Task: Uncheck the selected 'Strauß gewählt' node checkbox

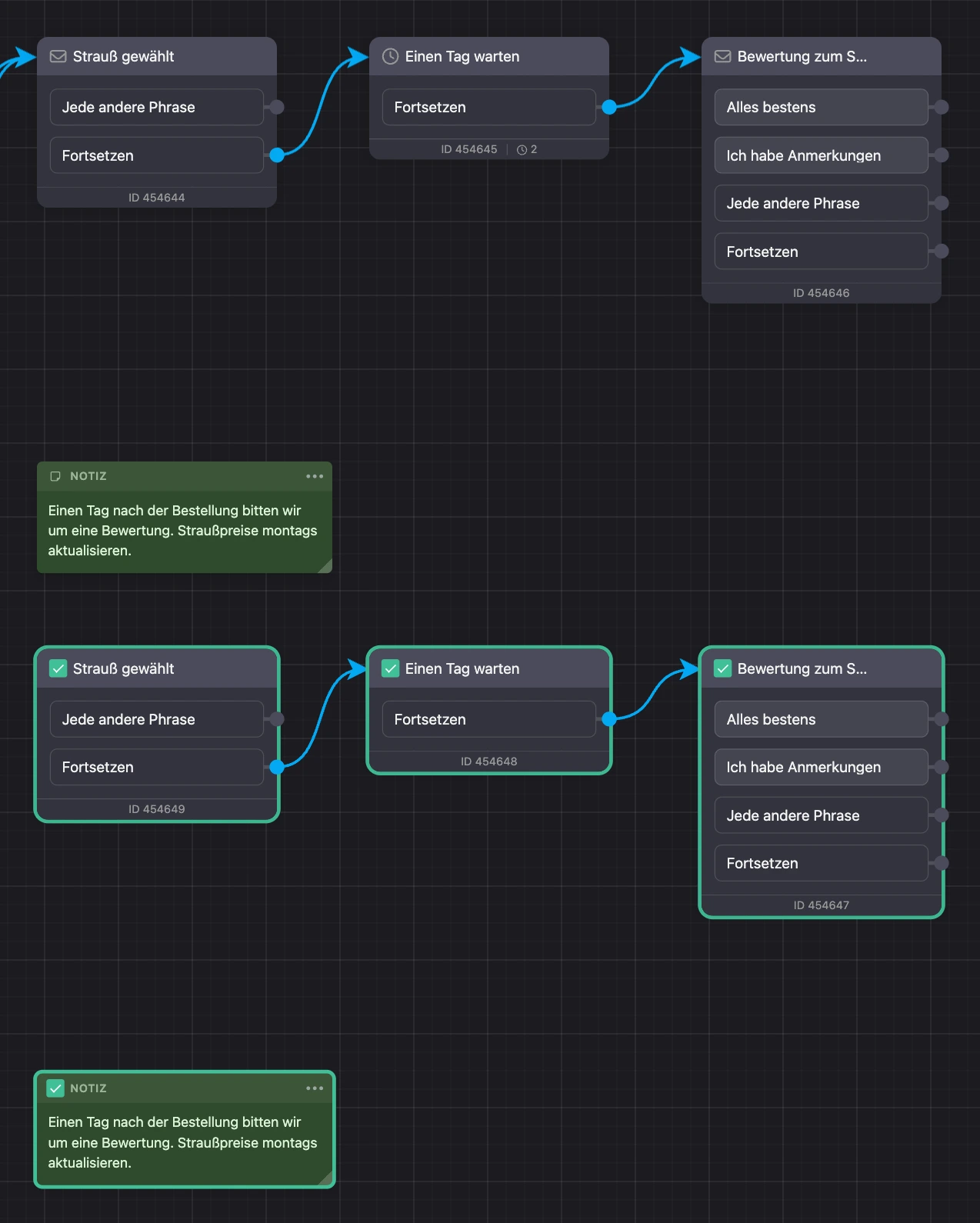Action: point(58,668)
